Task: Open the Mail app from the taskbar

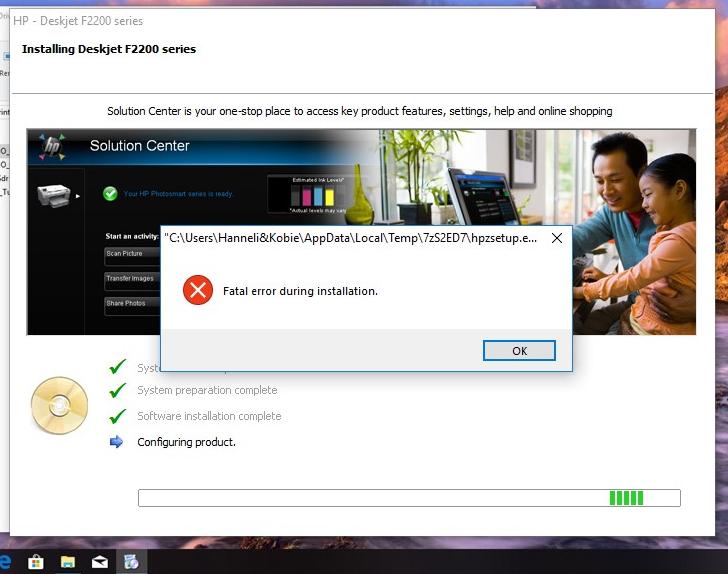Action: point(100,562)
